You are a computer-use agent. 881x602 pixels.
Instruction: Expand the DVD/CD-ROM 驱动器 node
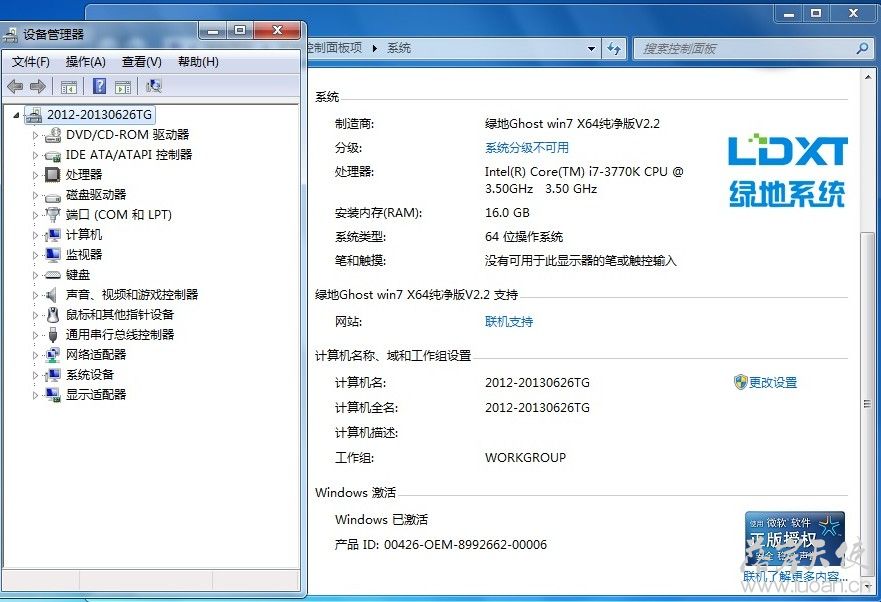[x=35, y=135]
